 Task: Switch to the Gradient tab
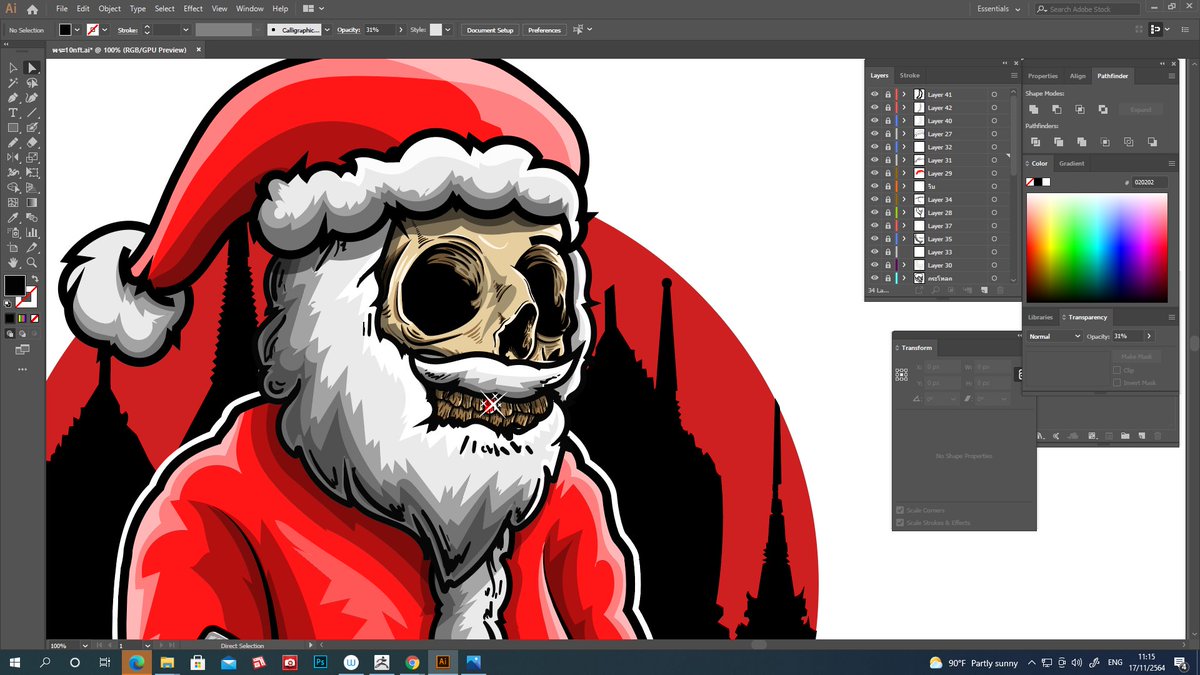pyautogui.click(x=1071, y=163)
